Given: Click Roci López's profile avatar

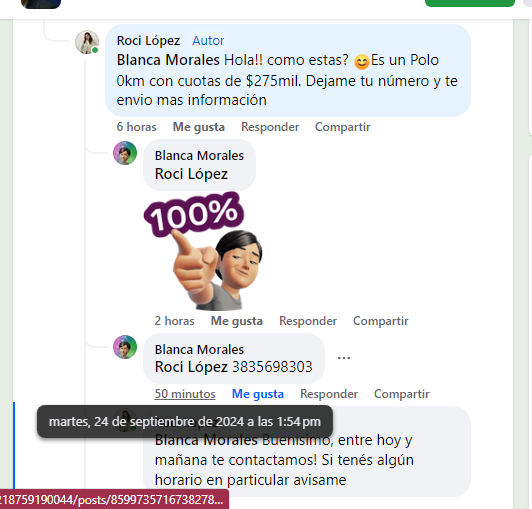Looking at the screenshot, I should pos(87,42).
